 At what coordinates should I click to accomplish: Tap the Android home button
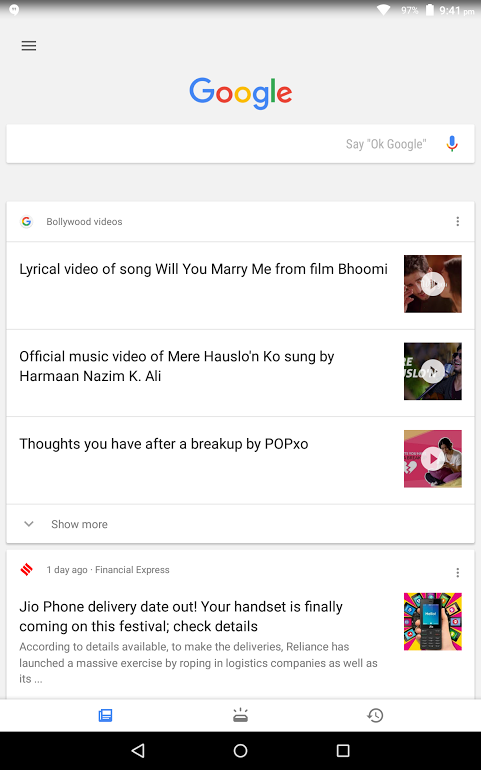pos(240,750)
